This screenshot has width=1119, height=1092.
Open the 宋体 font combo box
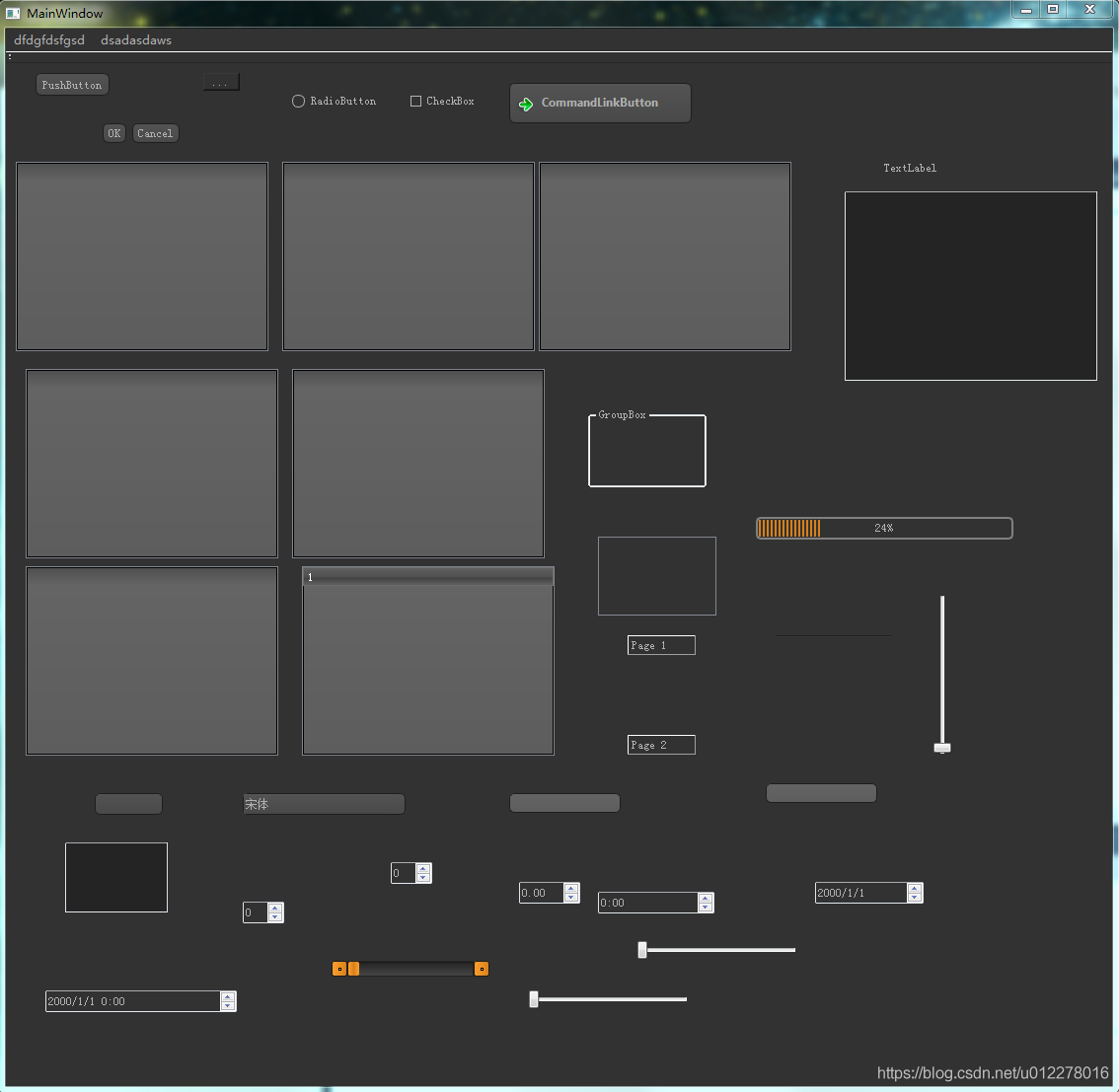click(x=324, y=804)
